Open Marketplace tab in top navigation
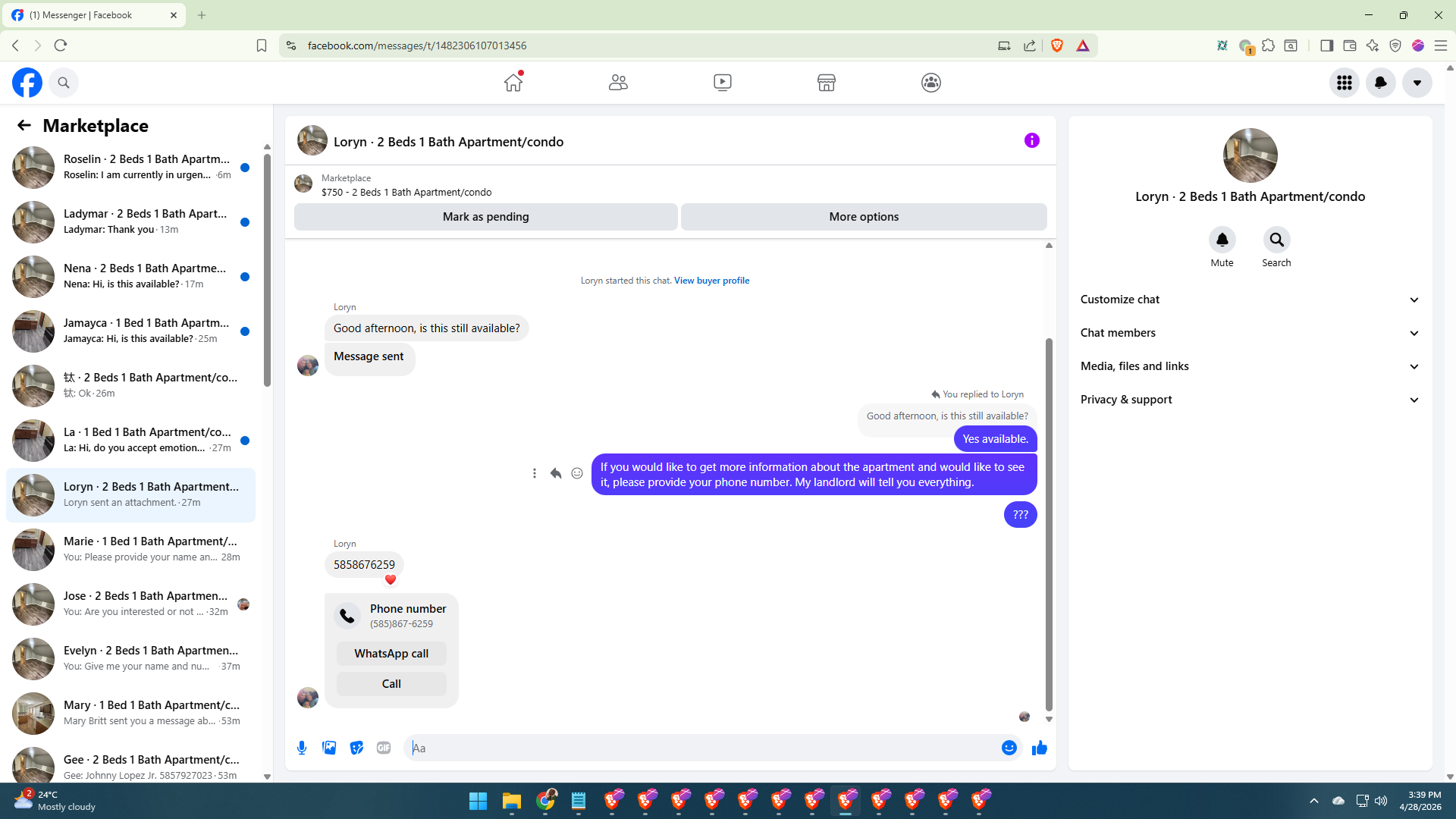The width and height of the screenshot is (1456, 819). pyautogui.click(x=826, y=83)
